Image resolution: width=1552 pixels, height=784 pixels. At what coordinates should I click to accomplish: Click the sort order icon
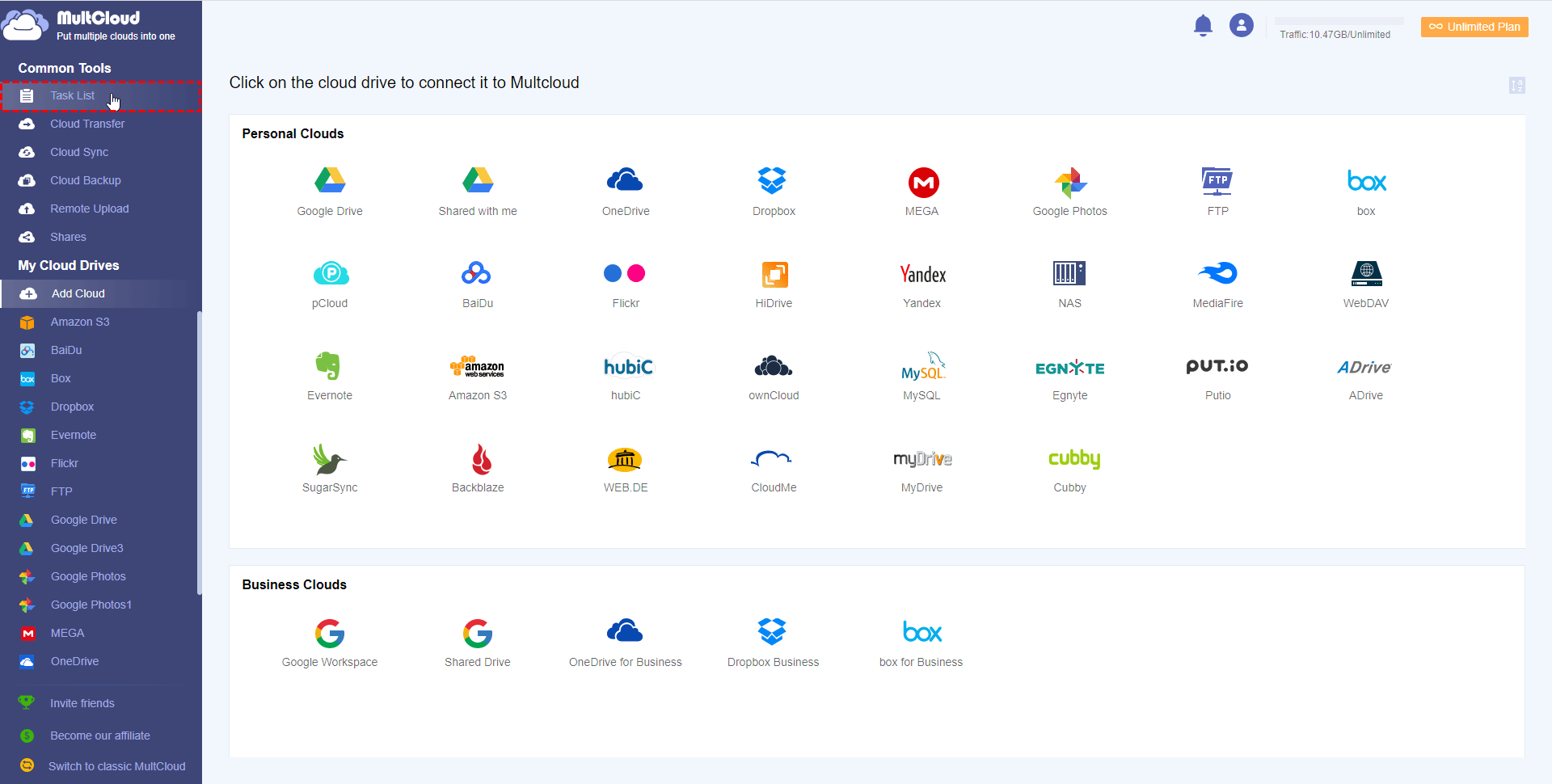(x=1517, y=85)
